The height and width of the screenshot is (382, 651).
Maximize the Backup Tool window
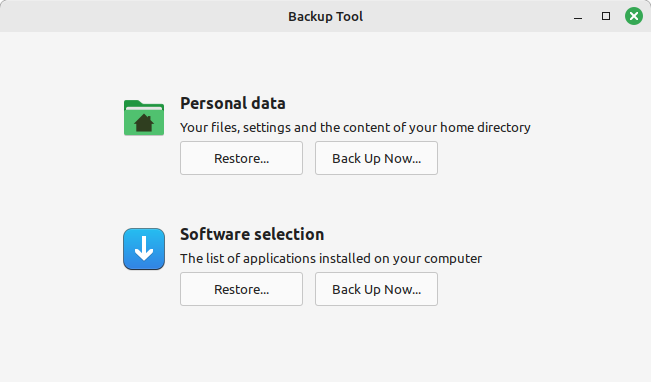click(606, 16)
